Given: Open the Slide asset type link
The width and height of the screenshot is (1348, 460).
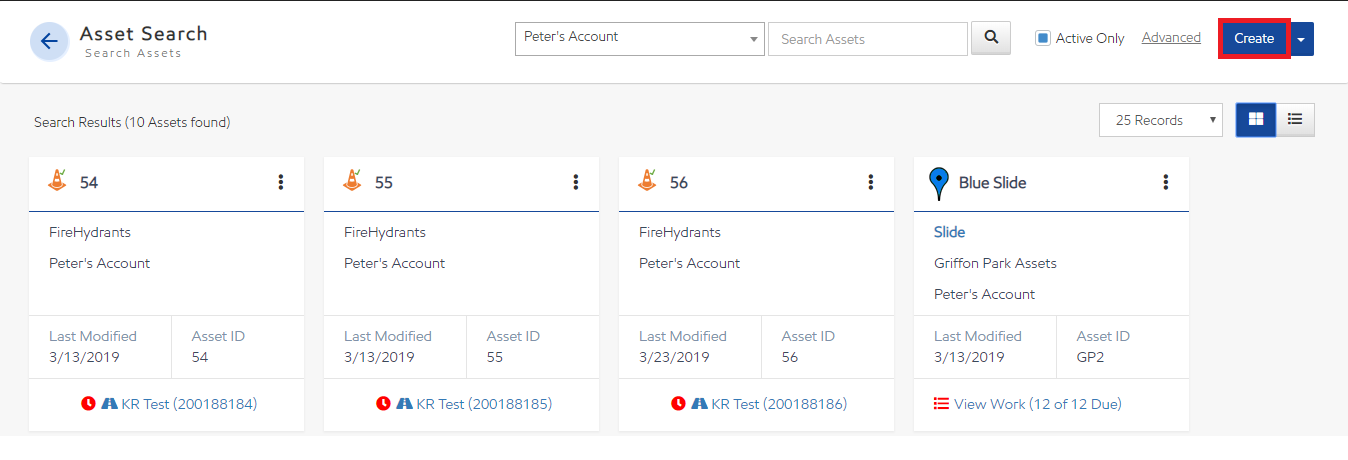Looking at the screenshot, I should coord(949,232).
